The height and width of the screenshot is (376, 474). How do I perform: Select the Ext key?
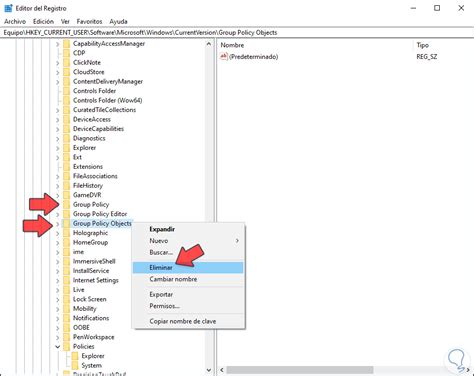click(x=77, y=157)
